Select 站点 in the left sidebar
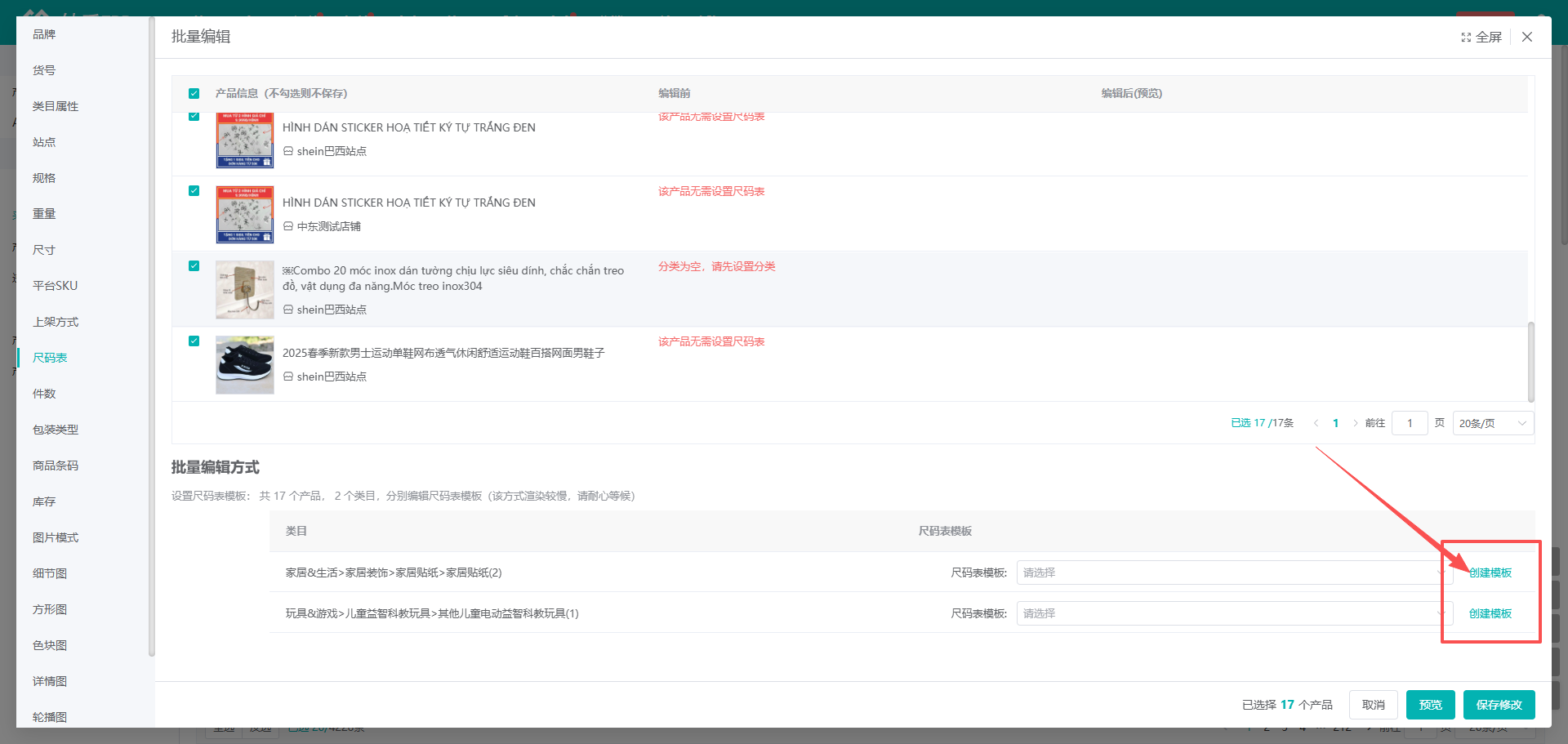Screen dimensions: 1568x744 pyautogui.click(x=44, y=142)
